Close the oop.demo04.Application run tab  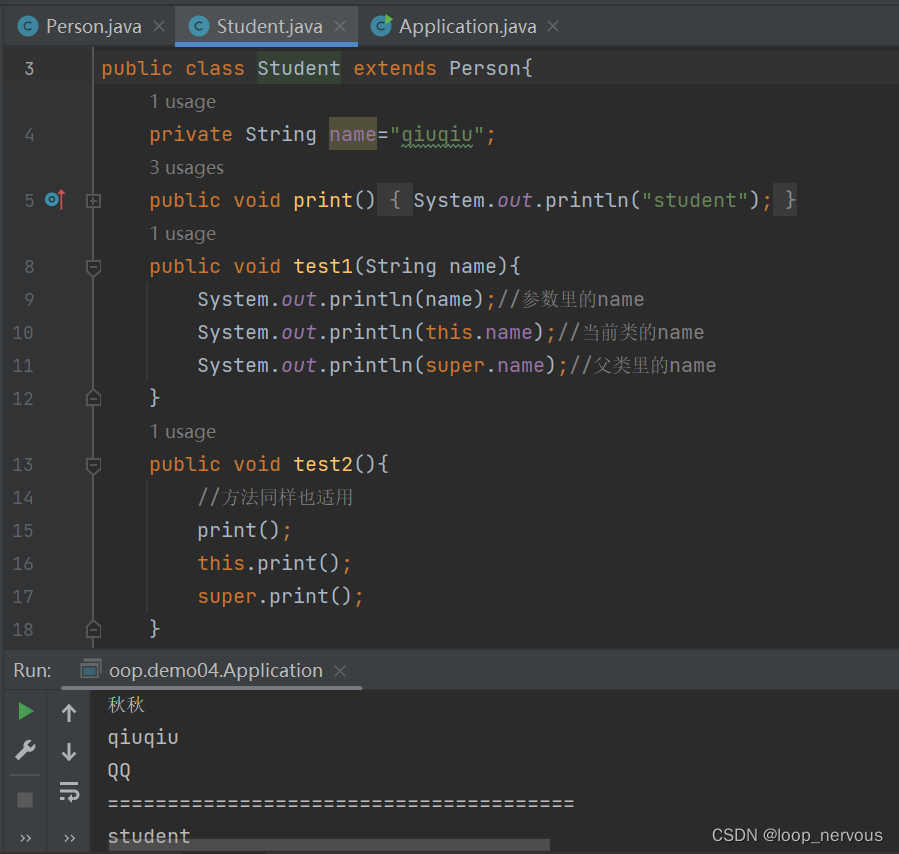click(340, 671)
